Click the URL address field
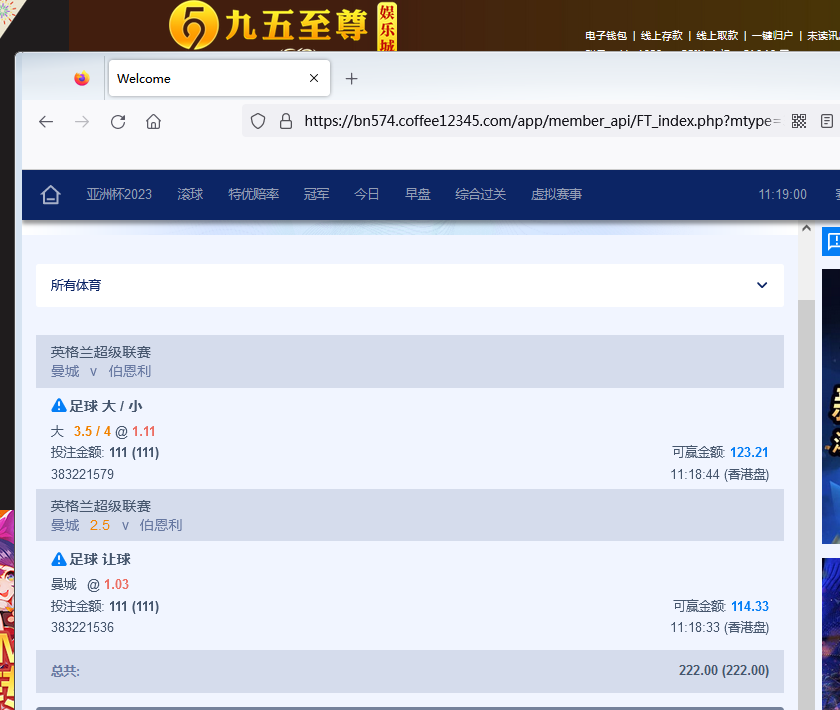 (x=542, y=121)
